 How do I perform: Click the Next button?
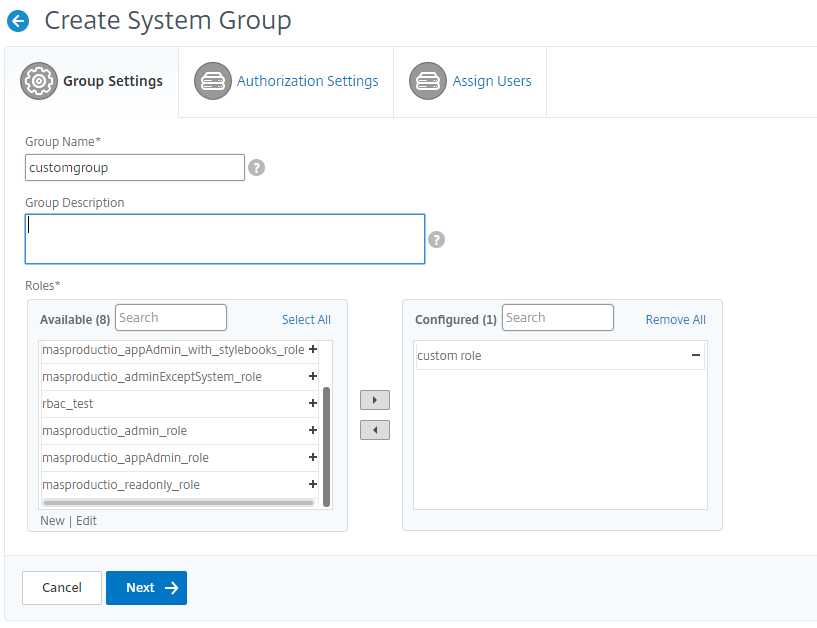click(146, 588)
